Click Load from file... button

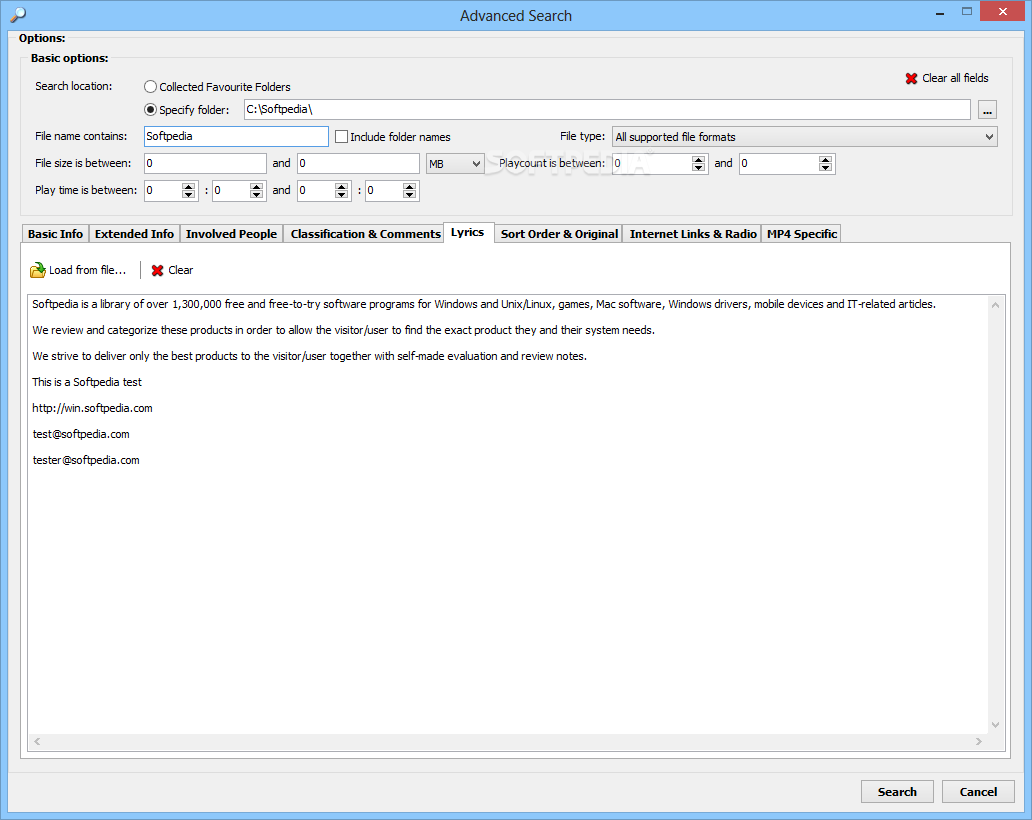[78, 270]
